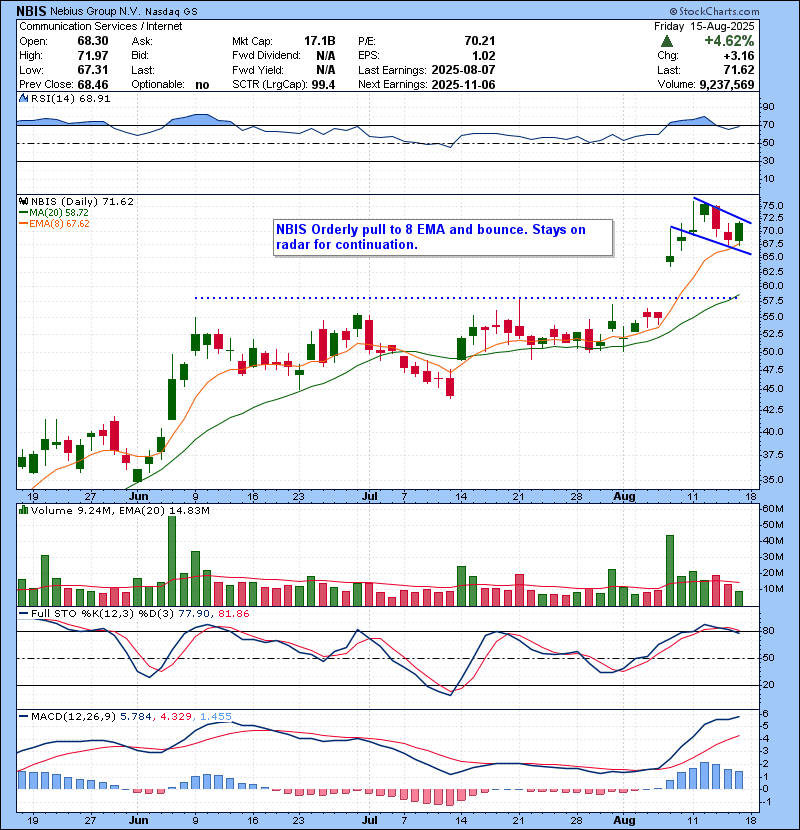
Task: Click the stochastic %D value 81.86
Action: (233, 614)
